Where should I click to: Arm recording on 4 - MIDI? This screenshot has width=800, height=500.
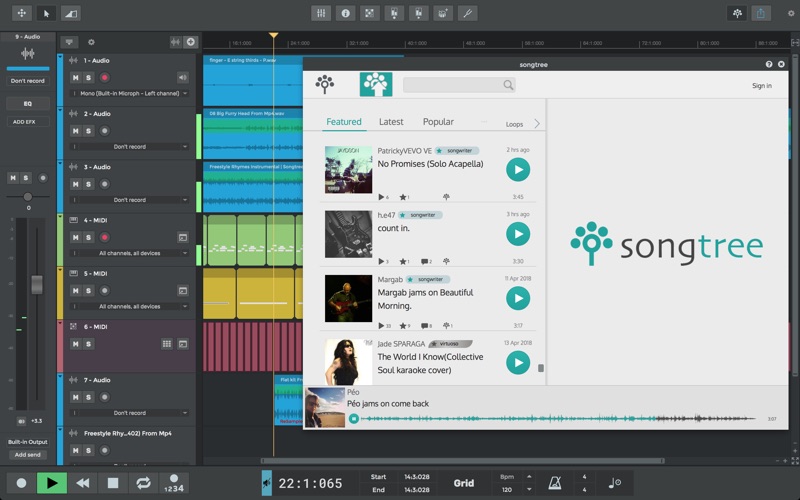[x=105, y=237]
